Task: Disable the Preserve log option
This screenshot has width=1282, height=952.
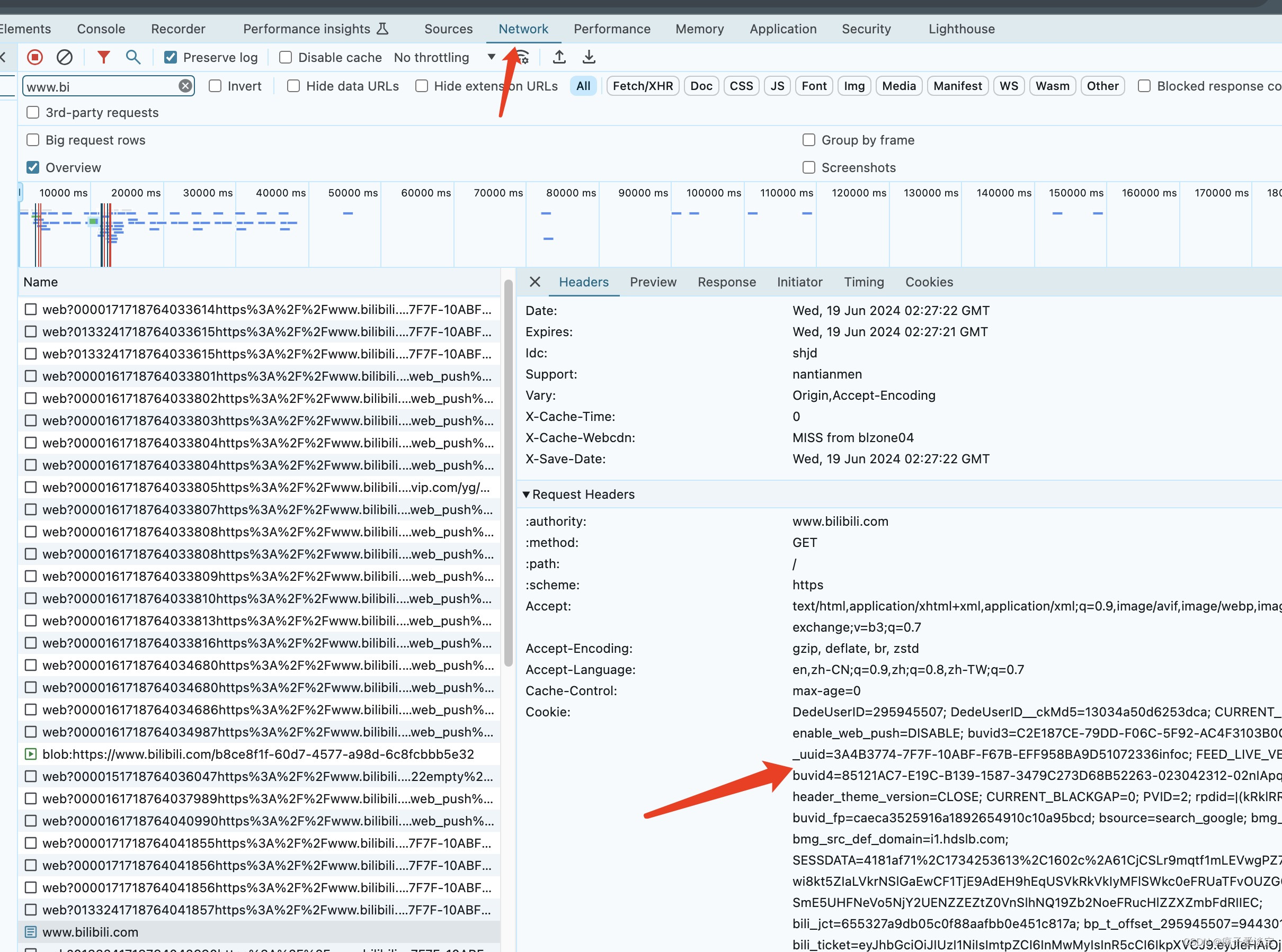Action: (x=170, y=57)
